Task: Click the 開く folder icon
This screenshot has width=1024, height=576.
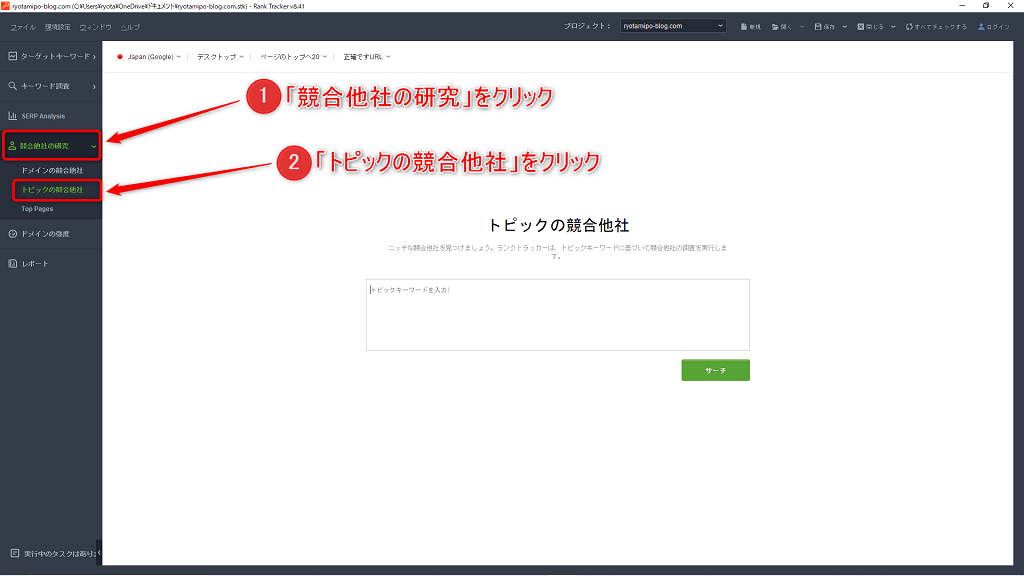Action: (776, 27)
